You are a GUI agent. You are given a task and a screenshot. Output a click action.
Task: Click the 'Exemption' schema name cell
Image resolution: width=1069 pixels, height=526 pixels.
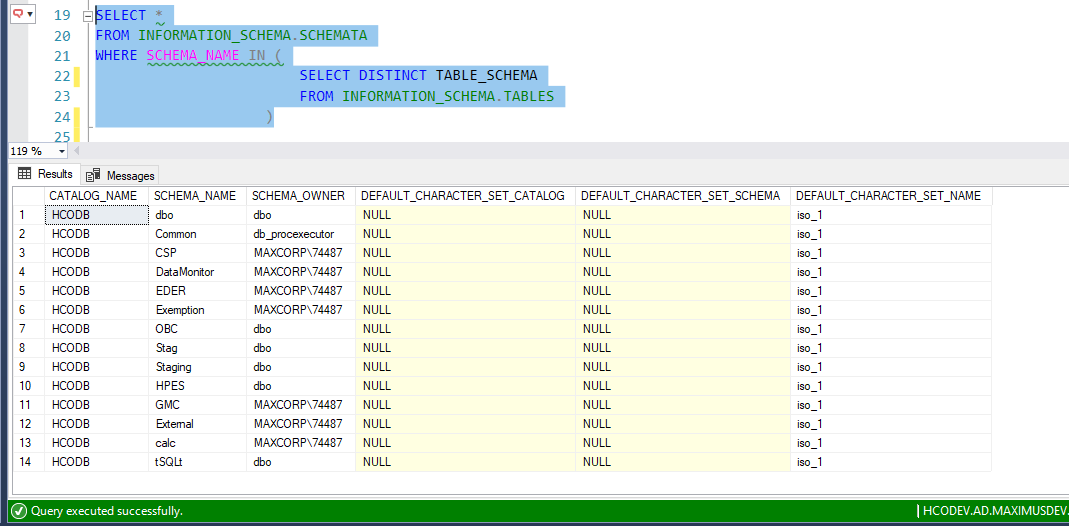point(198,310)
